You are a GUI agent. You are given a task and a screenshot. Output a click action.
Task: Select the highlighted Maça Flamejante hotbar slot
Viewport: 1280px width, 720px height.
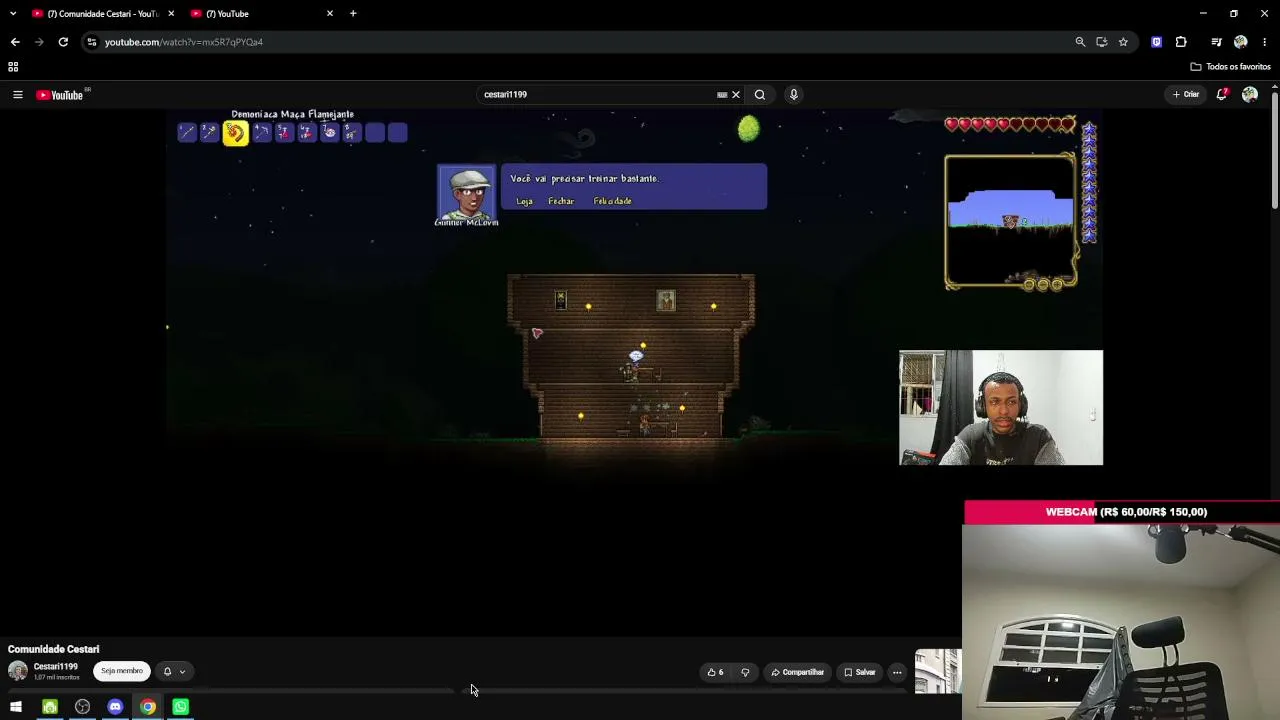(235, 133)
